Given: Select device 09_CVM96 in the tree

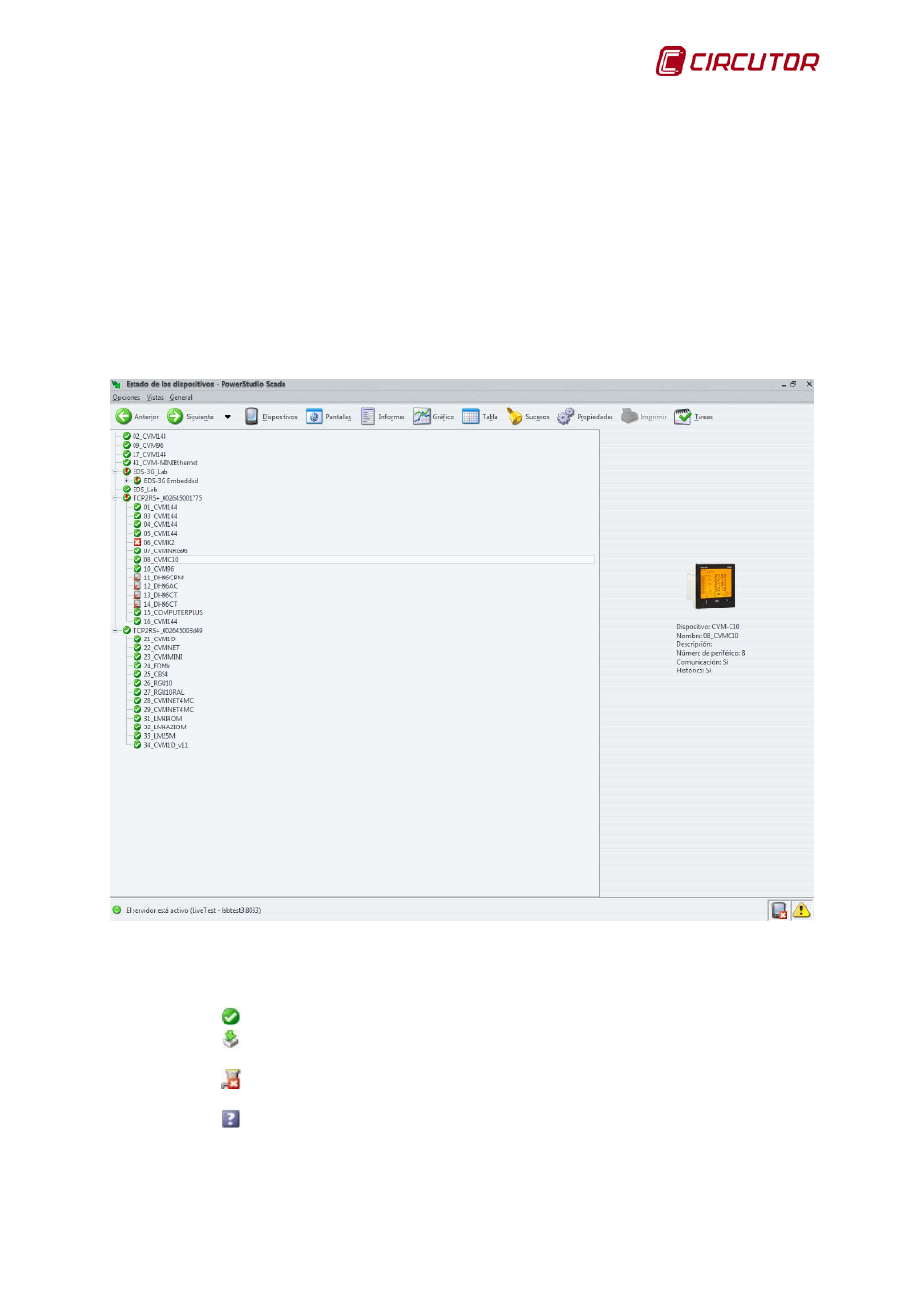Looking at the screenshot, I should (x=148, y=446).
